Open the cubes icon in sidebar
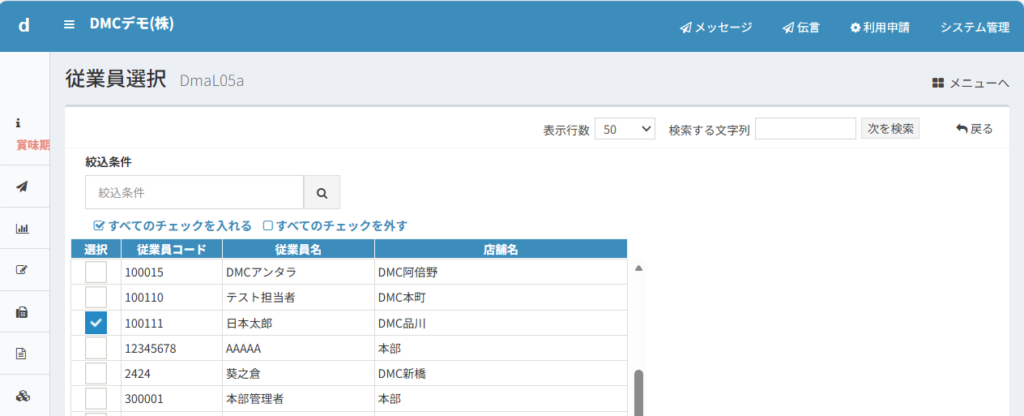This screenshot has height=416, width=1024. click(22, 395)
